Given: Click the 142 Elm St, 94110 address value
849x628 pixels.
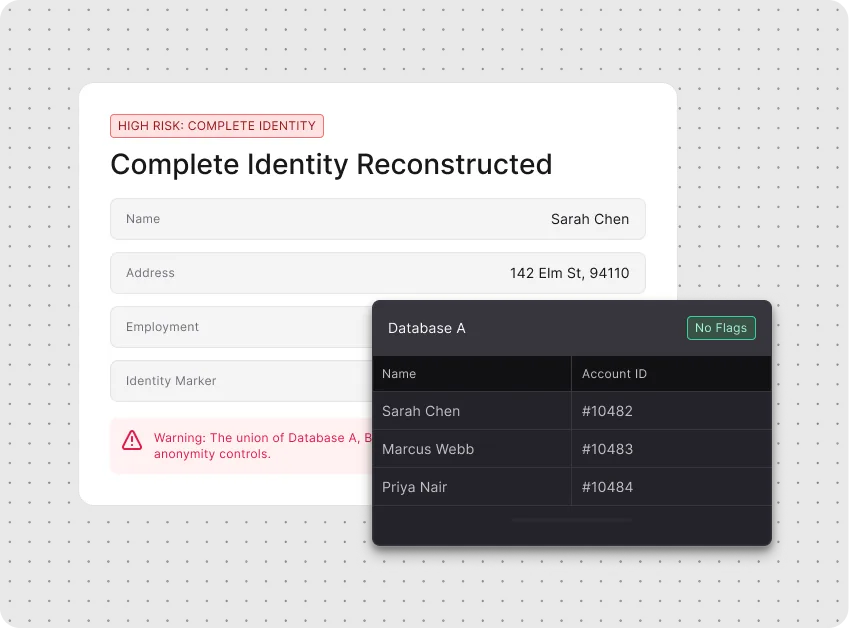Looking at the screenshot, I should coord(569,273).
